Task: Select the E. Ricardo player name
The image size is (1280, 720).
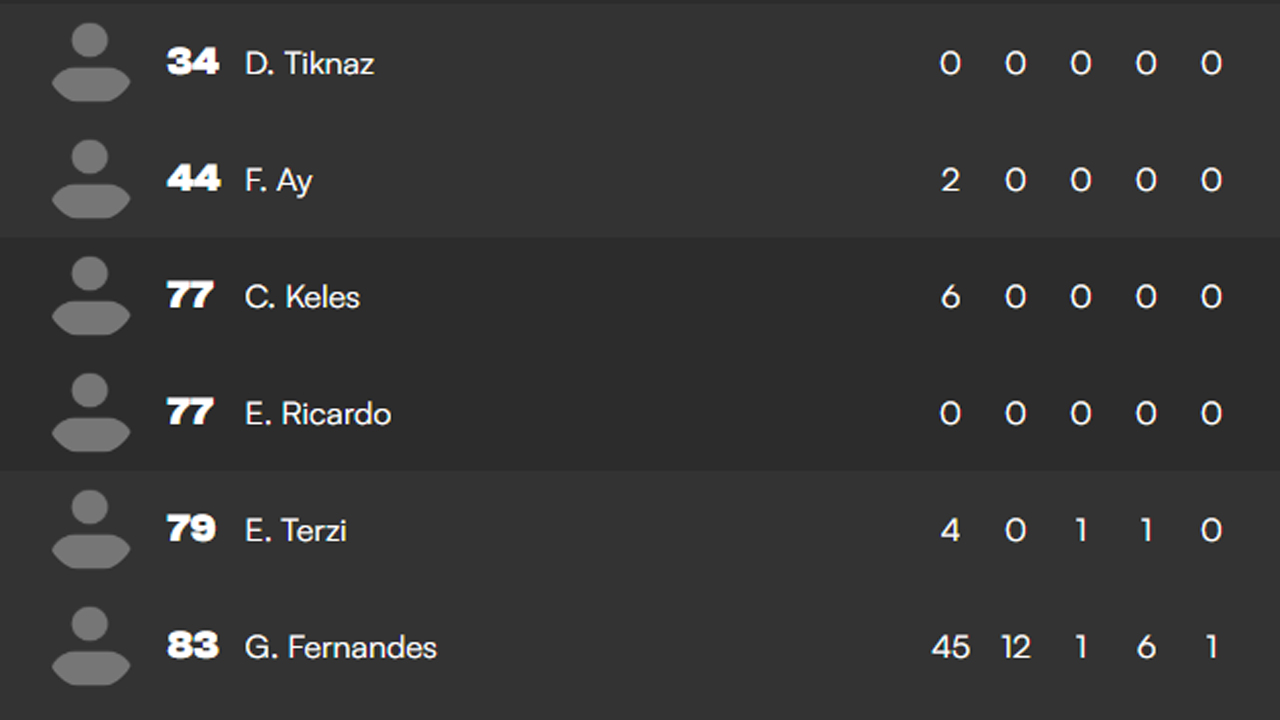Action: 317,414
